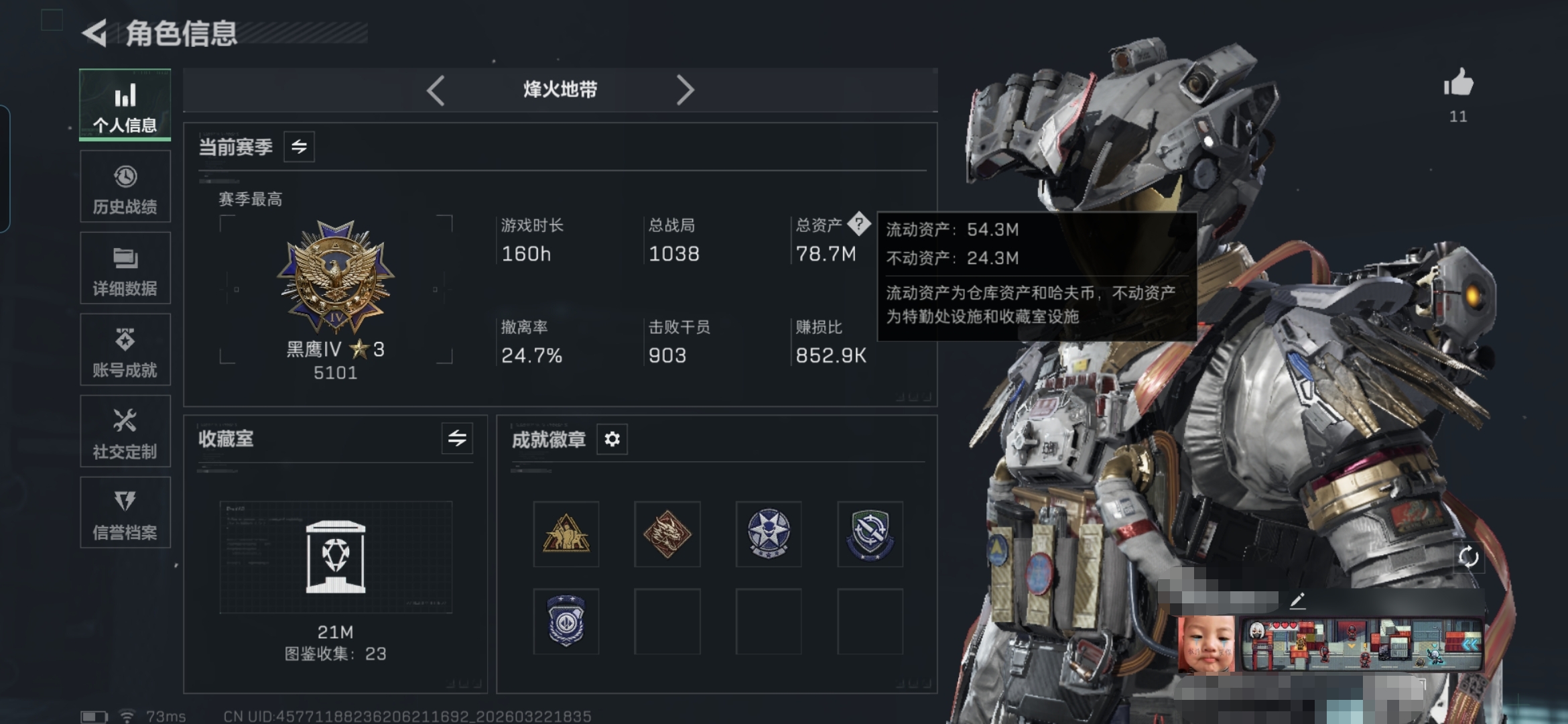Click the pencil edit icon above the avatar
1568x724 pixels.
(x=1297, y=600)
